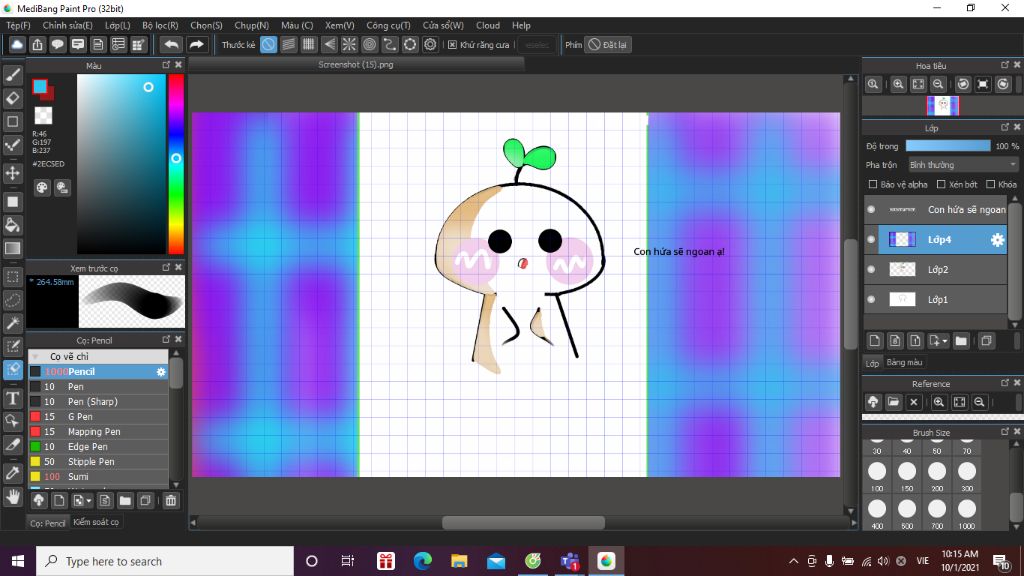The image size is (1024, 576).
Task: Switch to the Bảng màu tab
Action: 904,362
